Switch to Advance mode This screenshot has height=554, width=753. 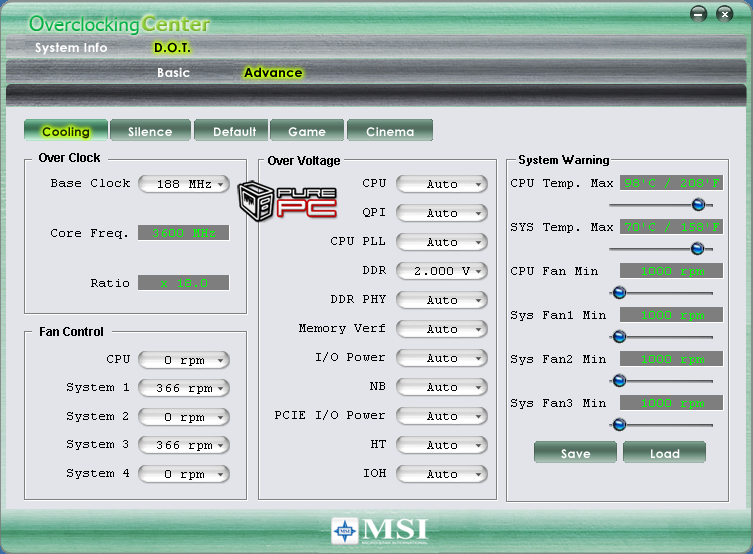273,72
